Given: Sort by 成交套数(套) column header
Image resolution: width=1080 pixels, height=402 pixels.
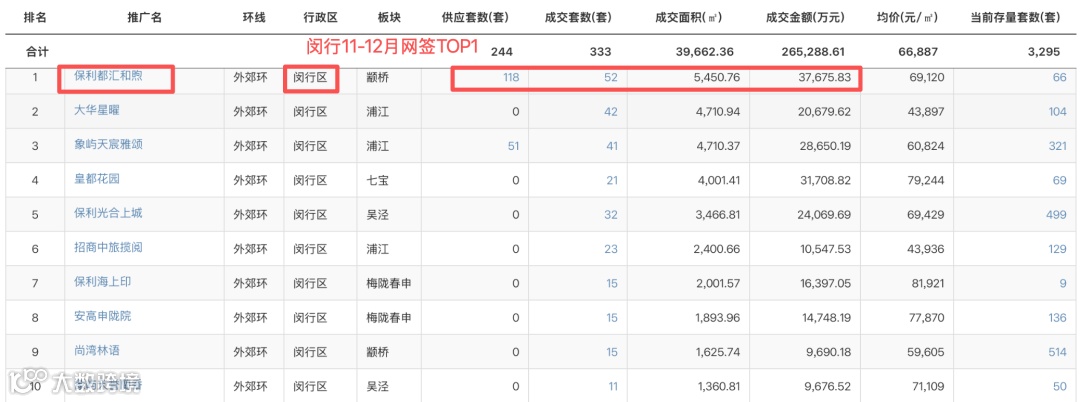Looking at the screenshot, I should (x=578, y=17).
